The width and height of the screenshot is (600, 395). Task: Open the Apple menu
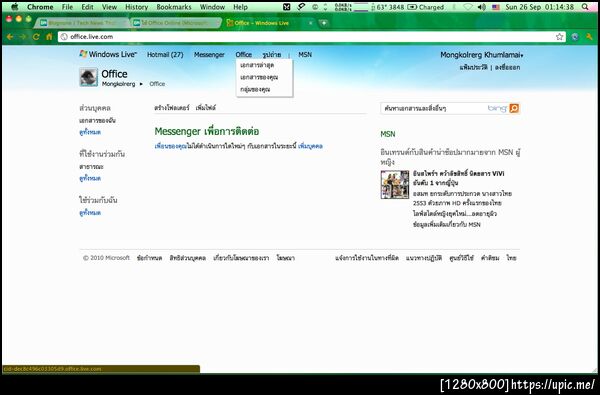(x=14, y=7)
